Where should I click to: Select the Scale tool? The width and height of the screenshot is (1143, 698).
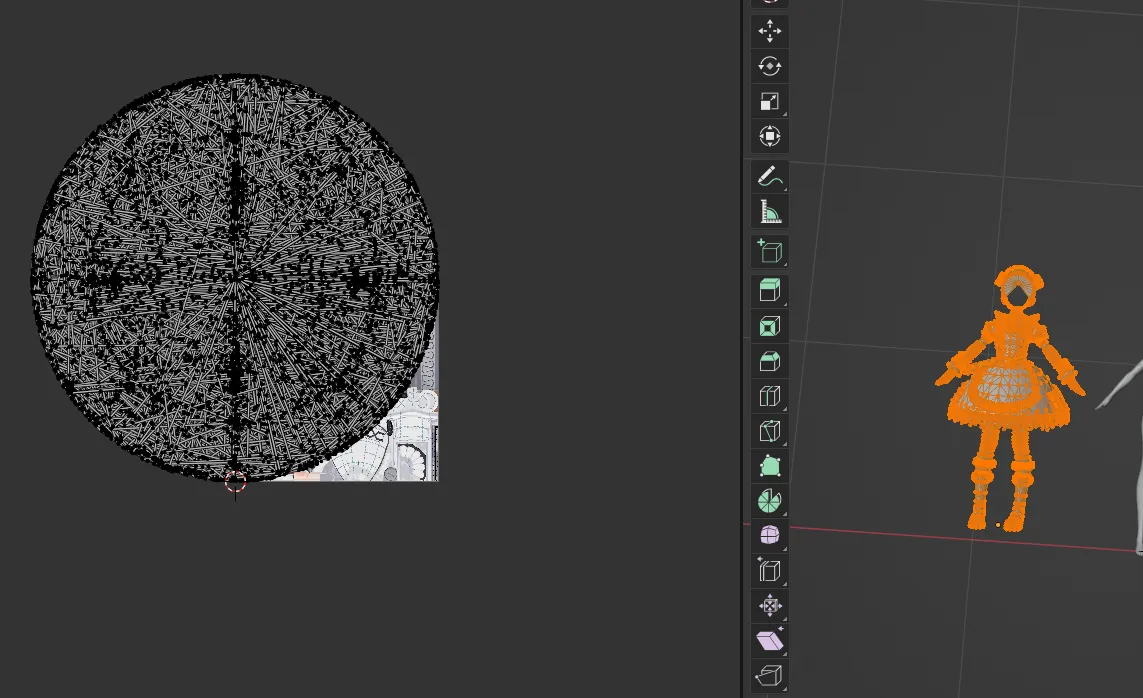click(770, 101)
